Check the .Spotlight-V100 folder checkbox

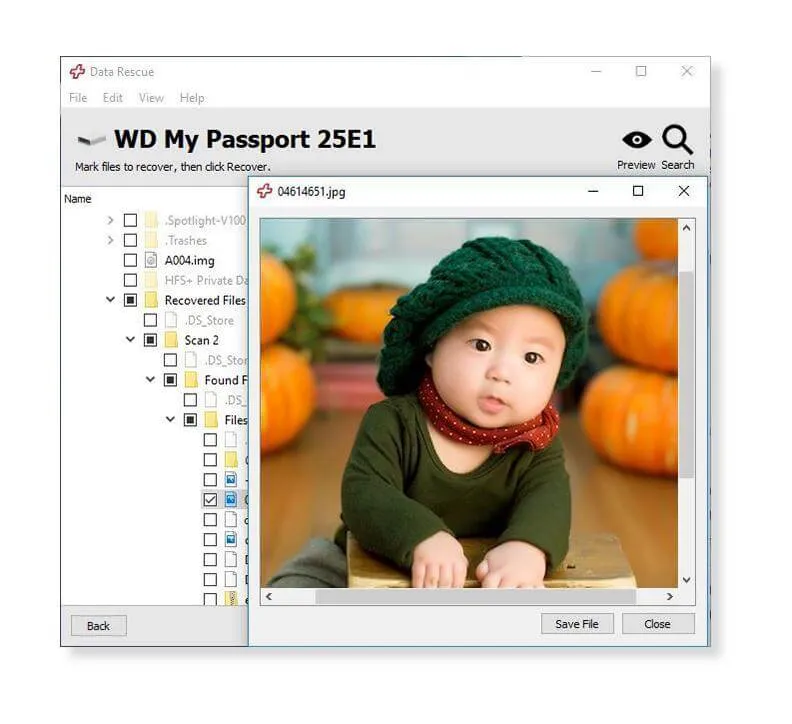tap(130, 220)
